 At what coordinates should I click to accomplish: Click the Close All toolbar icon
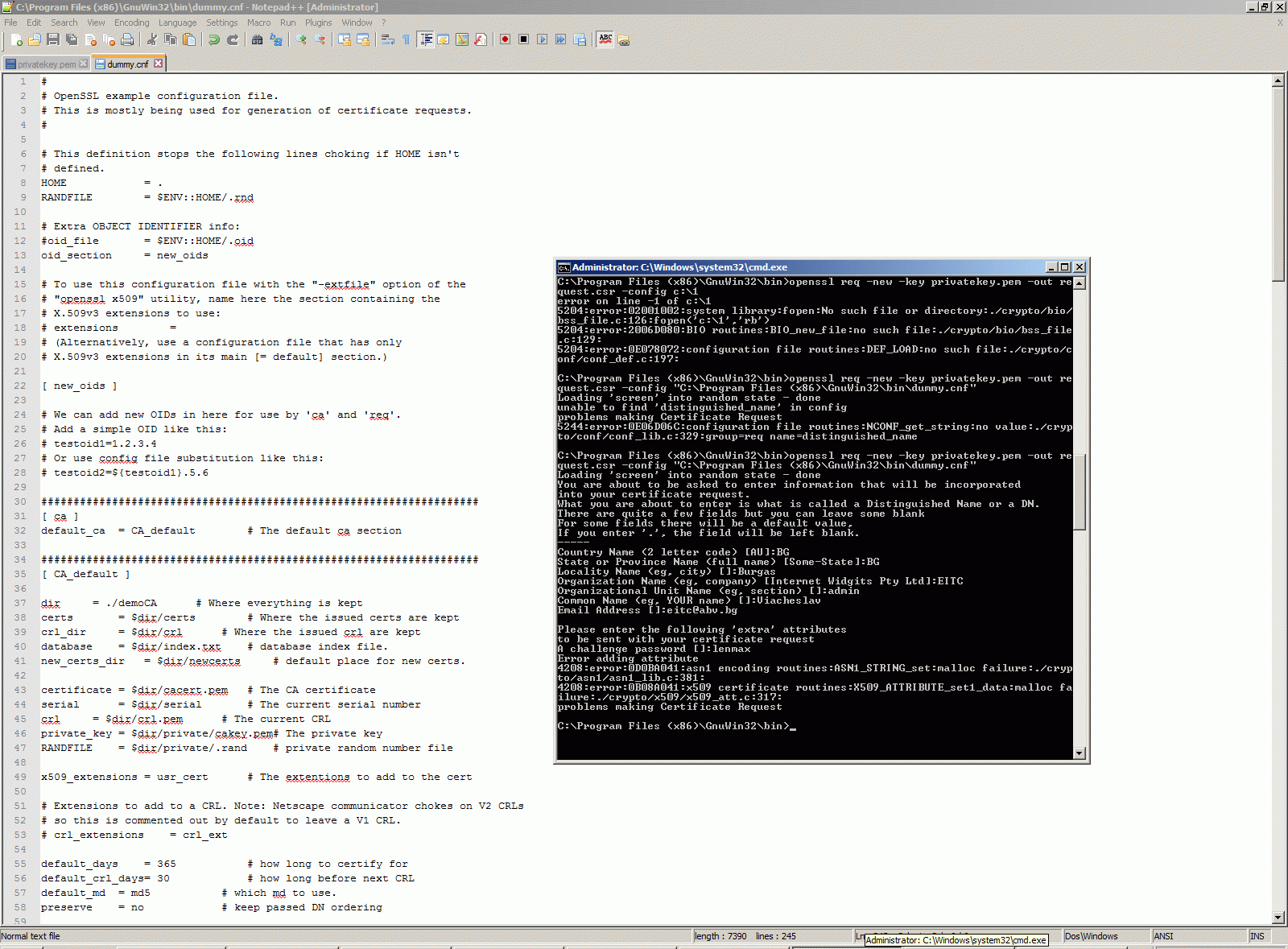[109, 39]
